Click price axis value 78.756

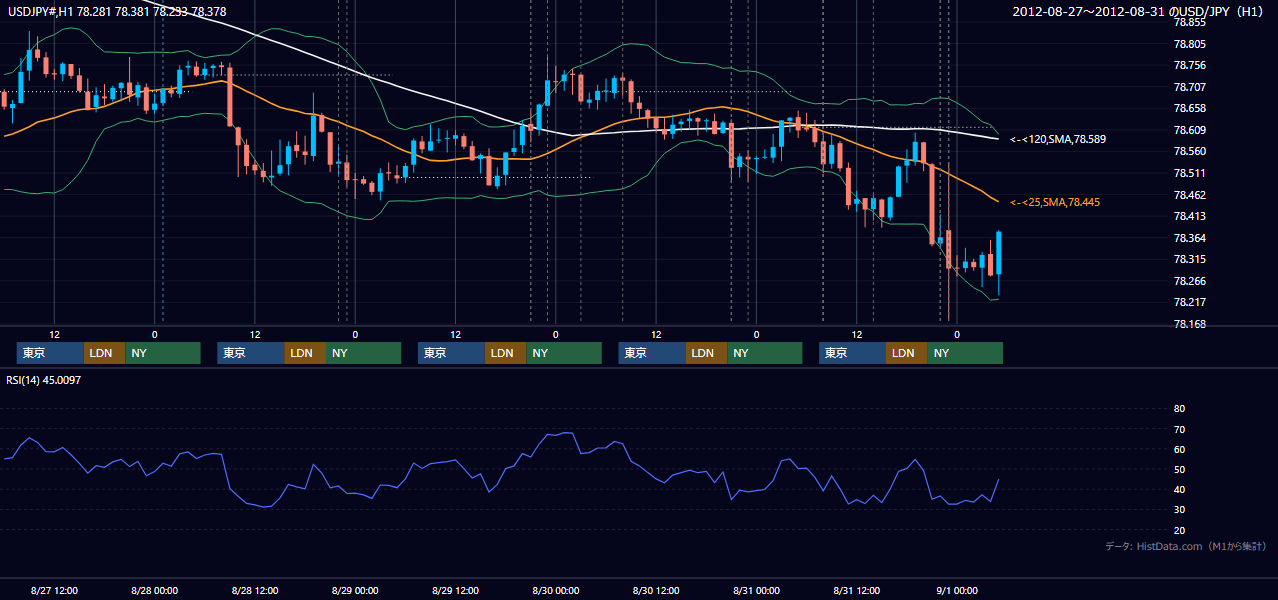1189,66
